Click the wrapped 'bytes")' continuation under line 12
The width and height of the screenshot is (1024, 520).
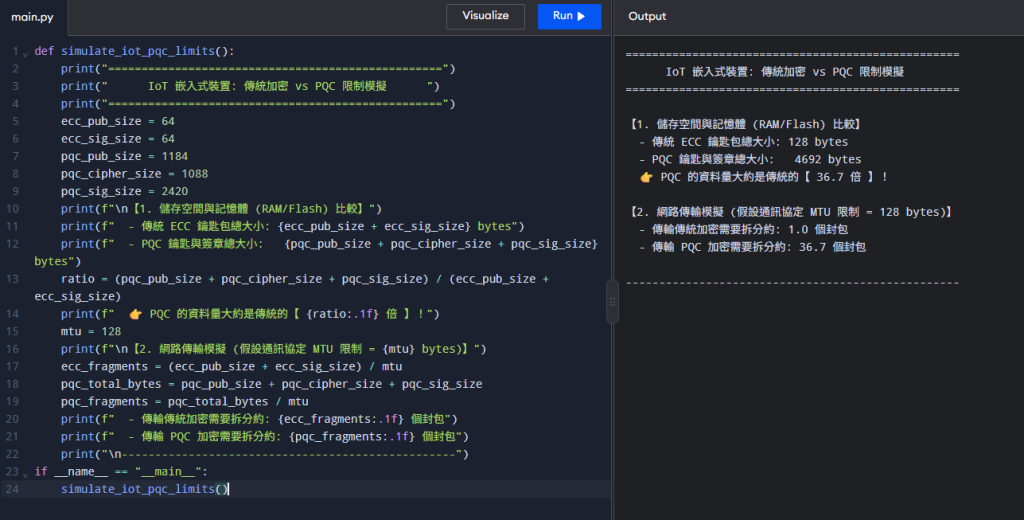pos(57,261)
